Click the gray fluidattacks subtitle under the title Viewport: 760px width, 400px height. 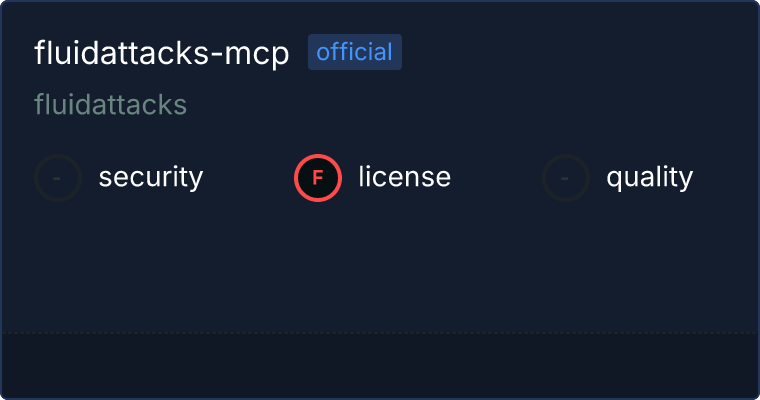[x=111, y=104]
